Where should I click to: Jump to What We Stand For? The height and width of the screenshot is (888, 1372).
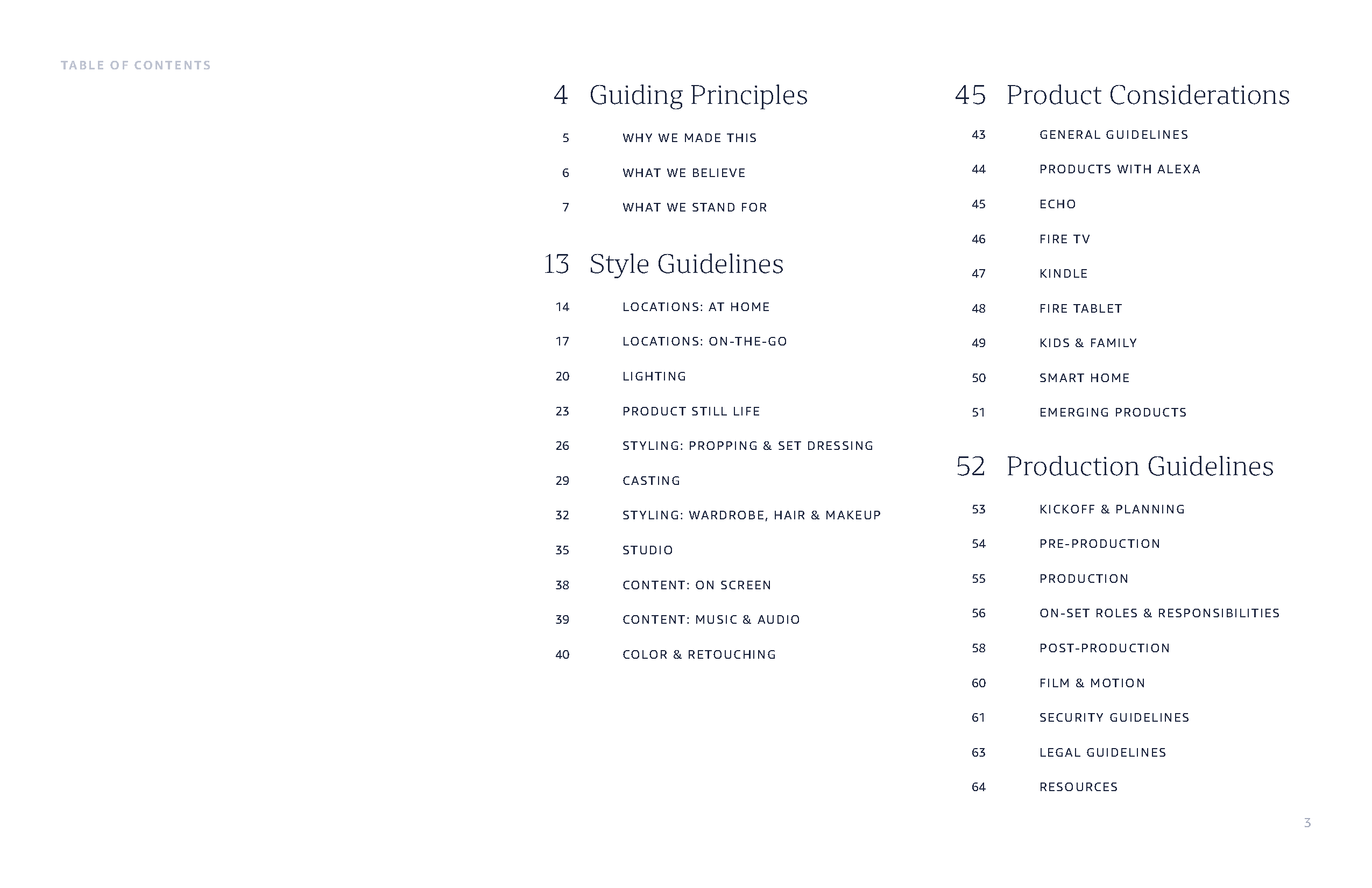695,208
